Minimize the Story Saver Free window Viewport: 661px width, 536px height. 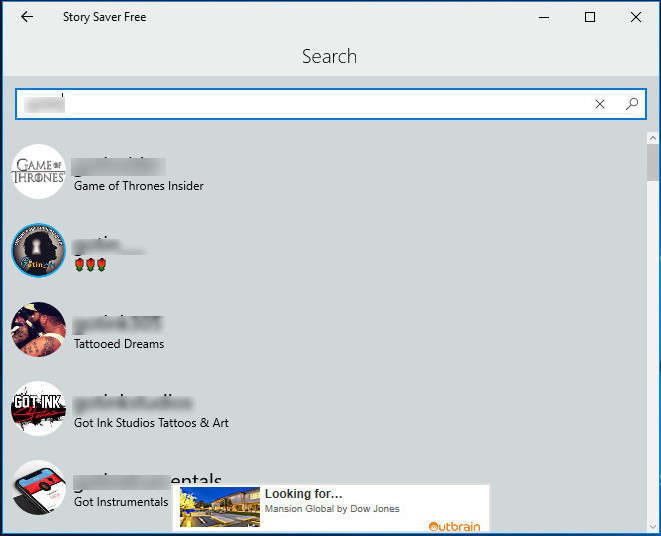(544, 17)
